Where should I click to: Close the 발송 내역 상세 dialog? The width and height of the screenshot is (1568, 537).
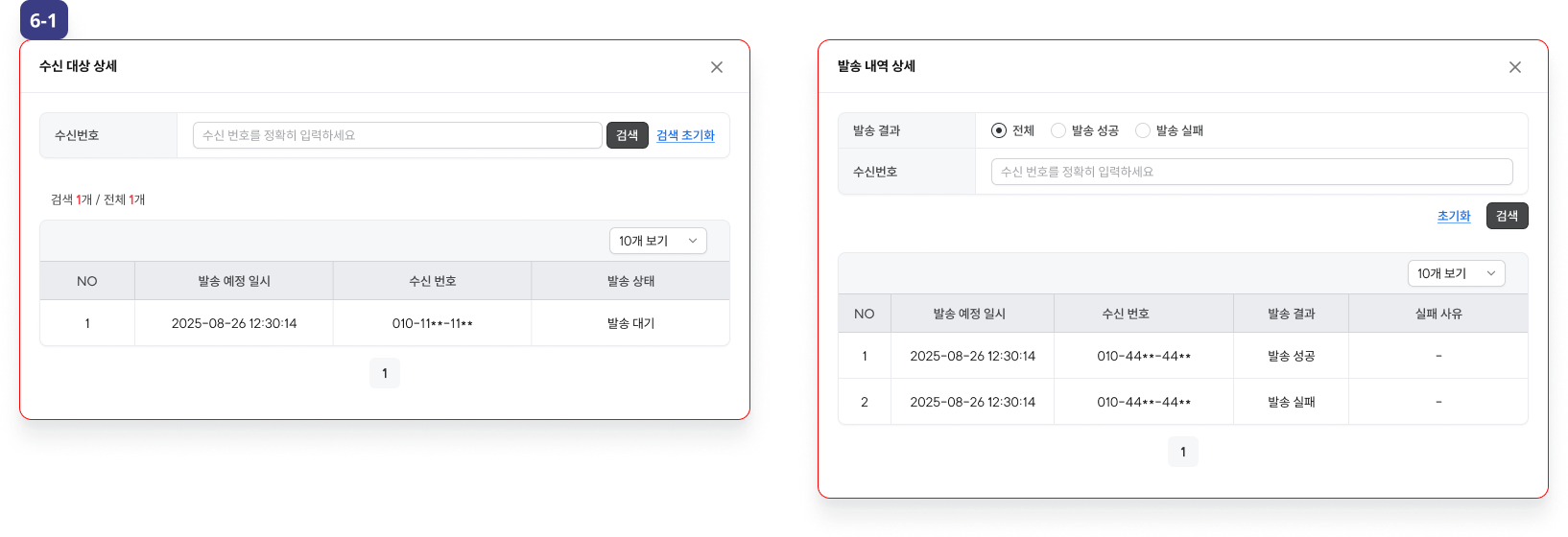(1515, 67)
